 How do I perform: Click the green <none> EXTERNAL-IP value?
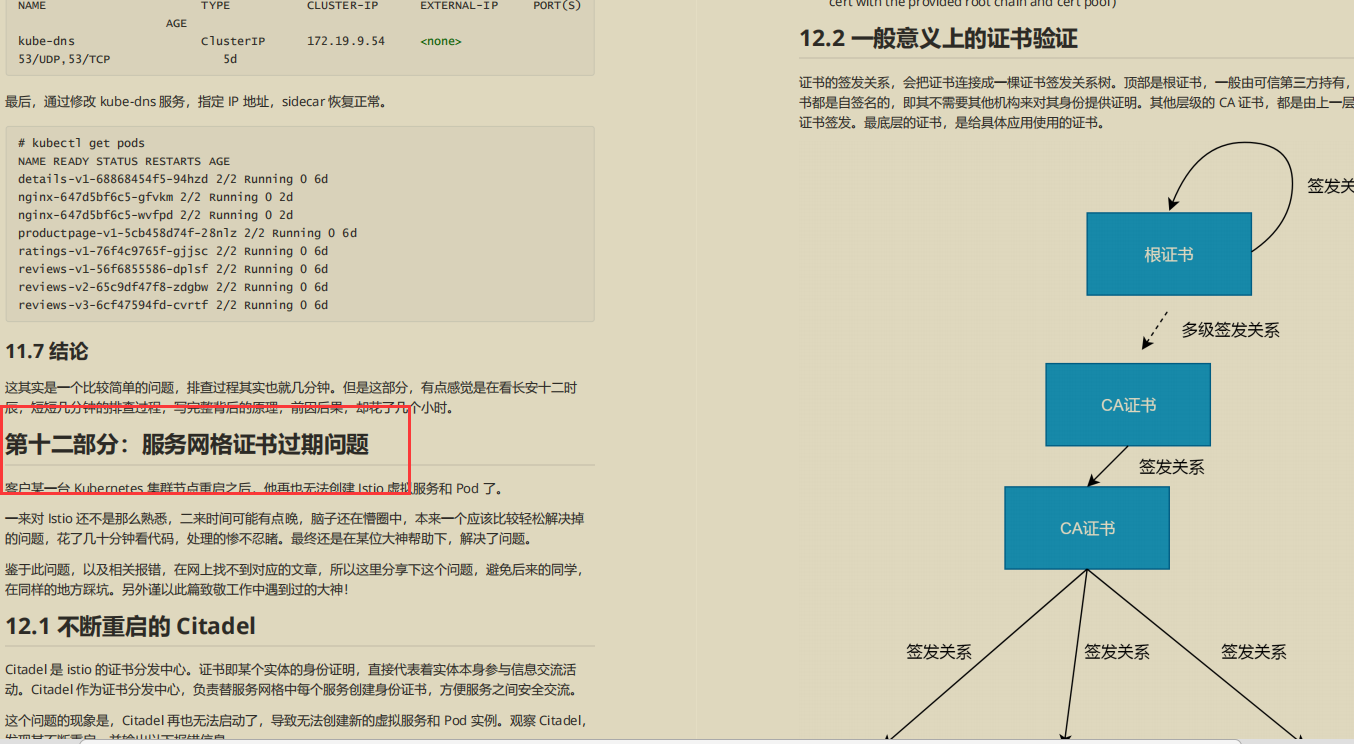click(440, 41)
